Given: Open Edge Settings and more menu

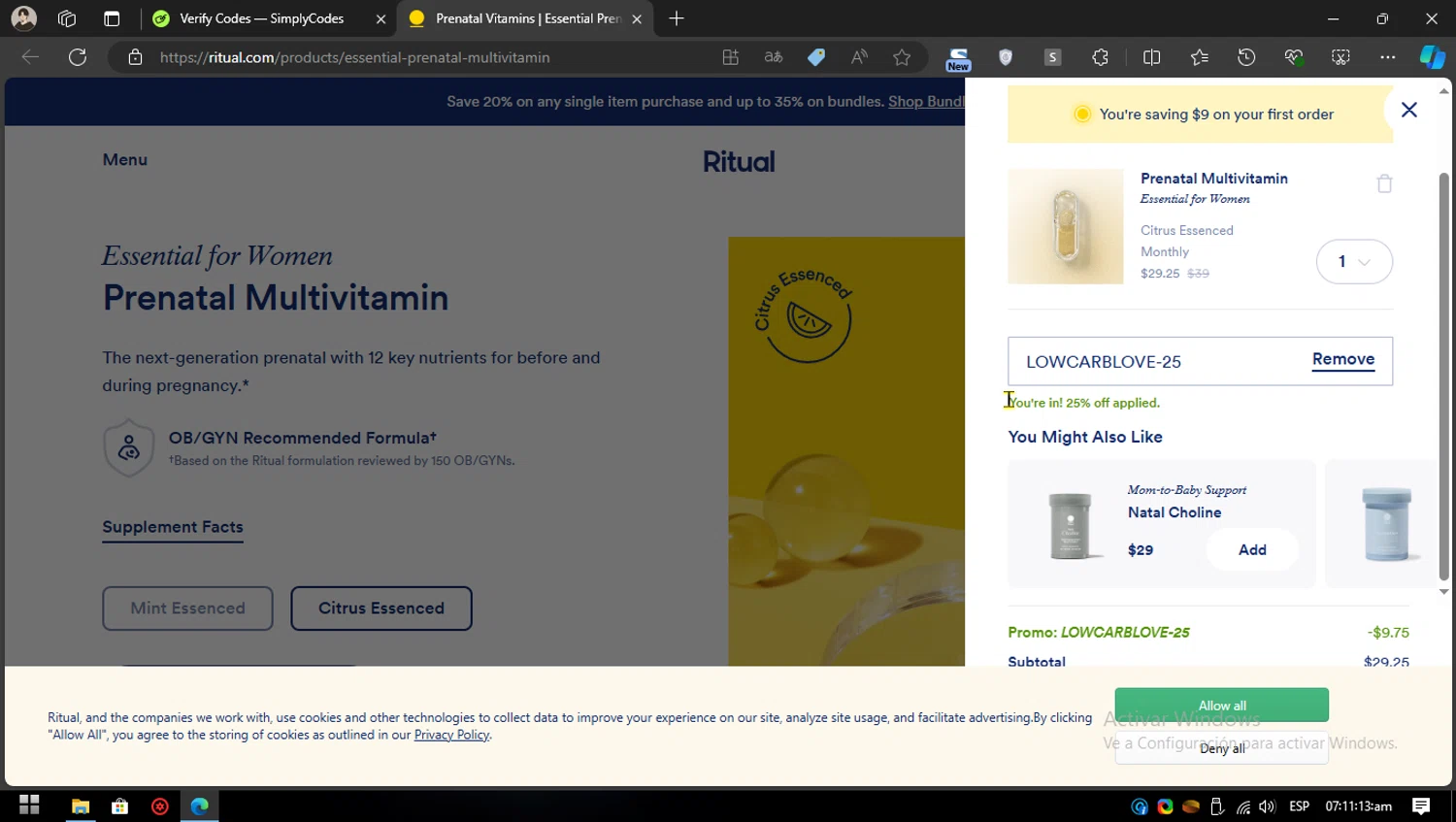Looking at the screenshot, I should pyautogui.click(x=1387, y=57).
